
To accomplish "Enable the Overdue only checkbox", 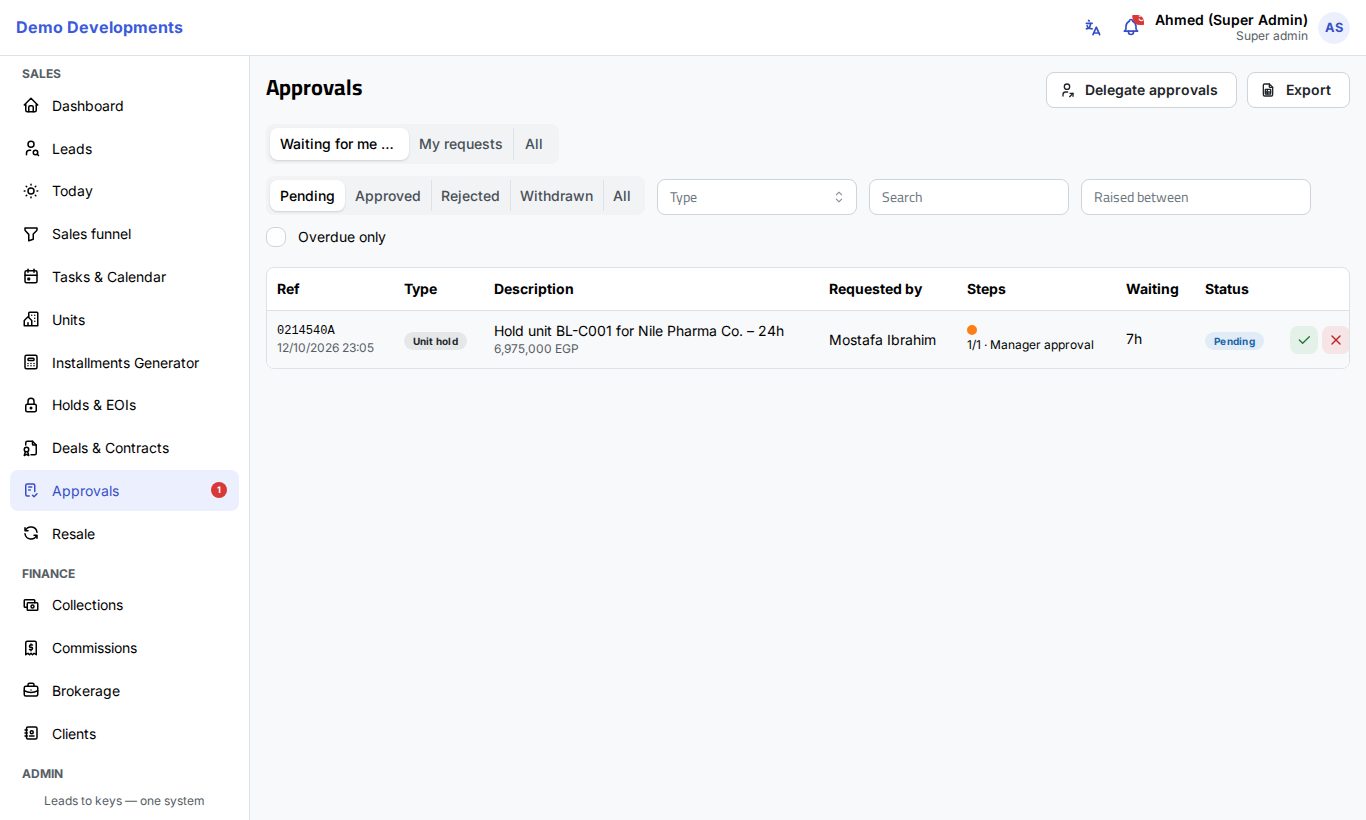I will point(276,237).
